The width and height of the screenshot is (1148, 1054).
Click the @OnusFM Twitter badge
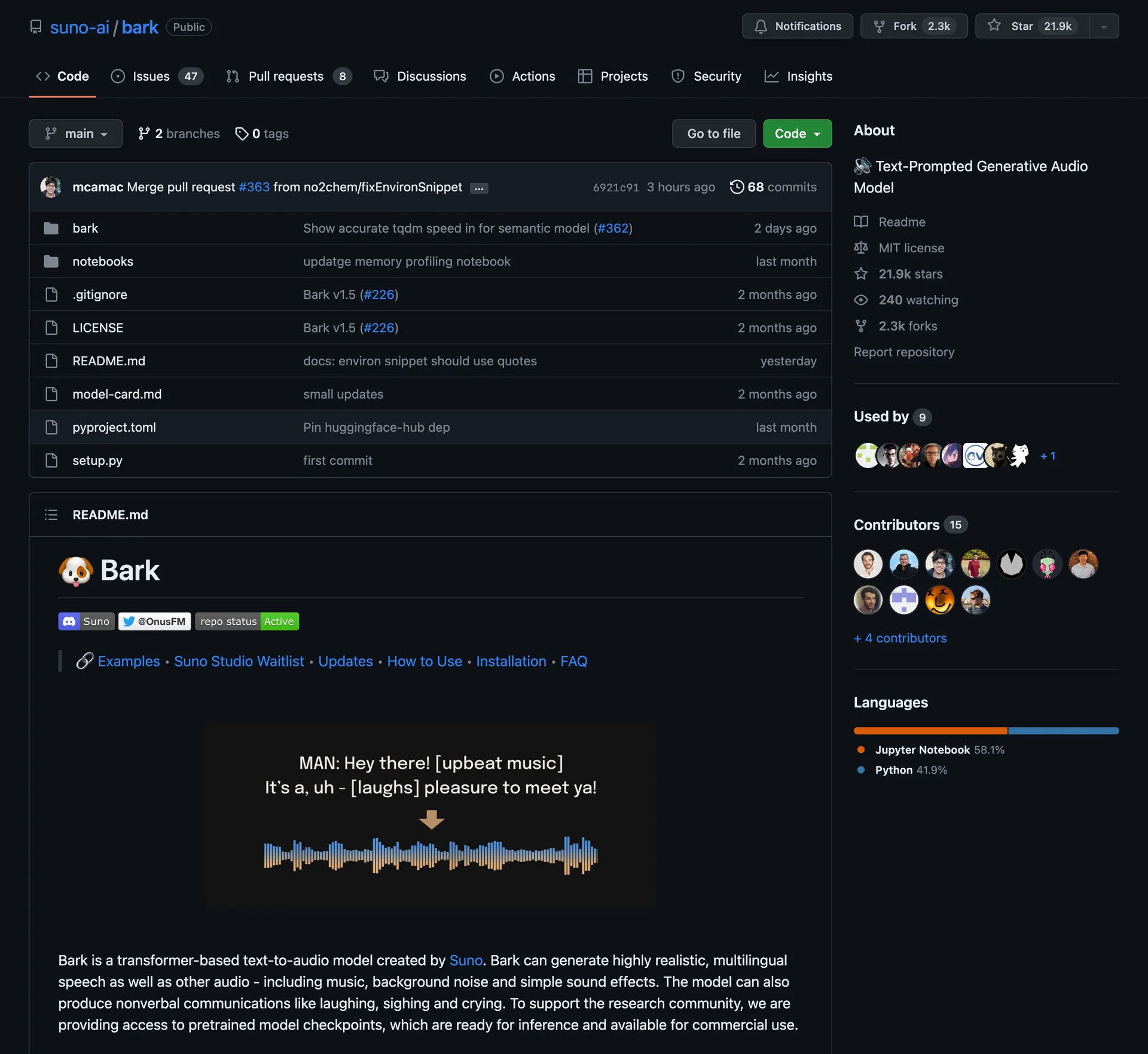(155, 622)
